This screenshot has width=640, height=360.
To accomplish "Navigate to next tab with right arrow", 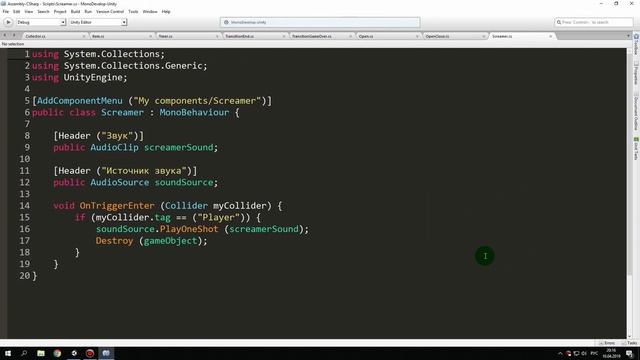I will (14, 36).
